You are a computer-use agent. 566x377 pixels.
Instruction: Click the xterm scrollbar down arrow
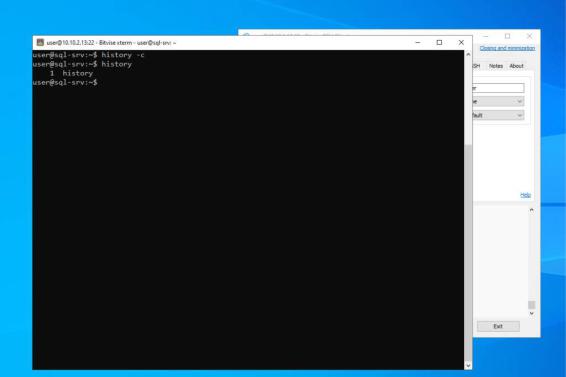pos(468,365)
